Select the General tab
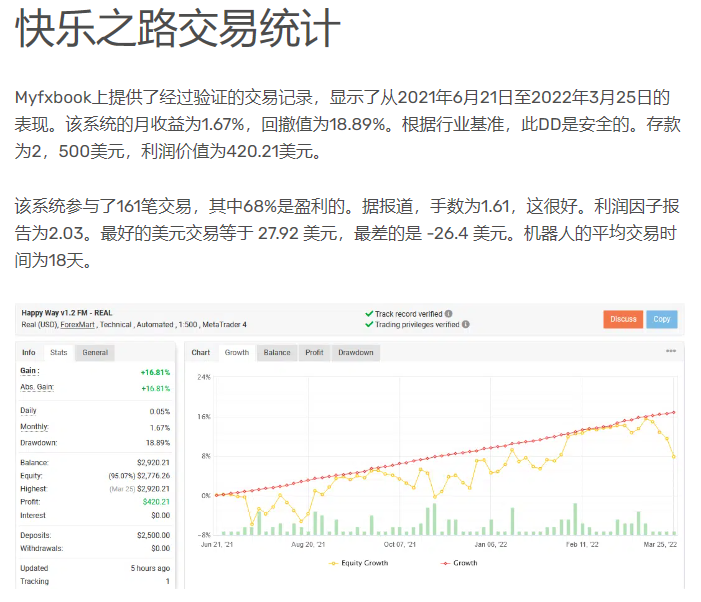Image resolution: width=701 pixels, height=602 pixels. tap(95, 353)
